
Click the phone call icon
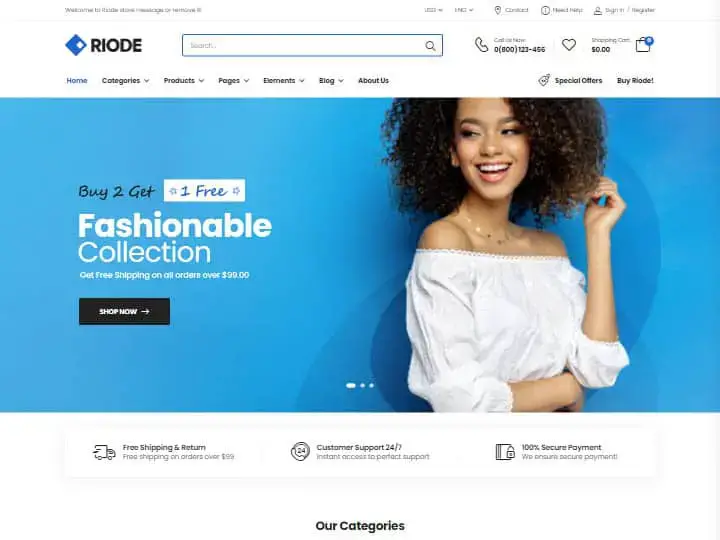coord(481,45)
